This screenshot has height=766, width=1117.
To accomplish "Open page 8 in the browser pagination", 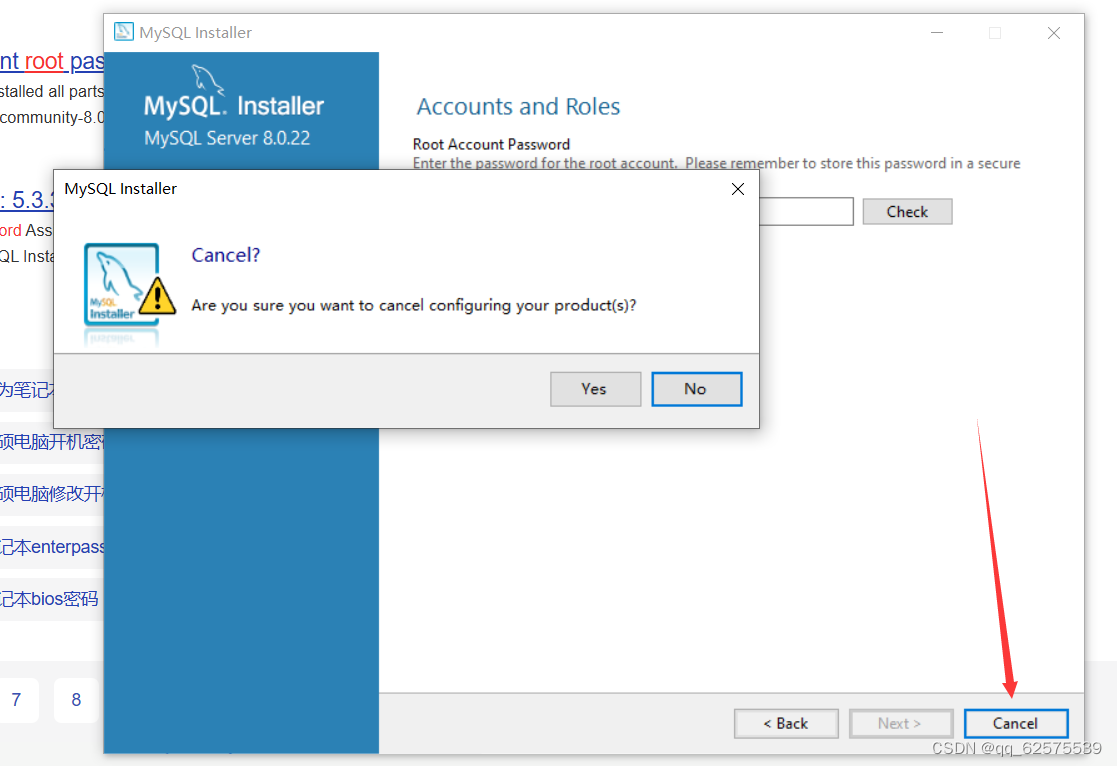I will click(x=76, y=700).
